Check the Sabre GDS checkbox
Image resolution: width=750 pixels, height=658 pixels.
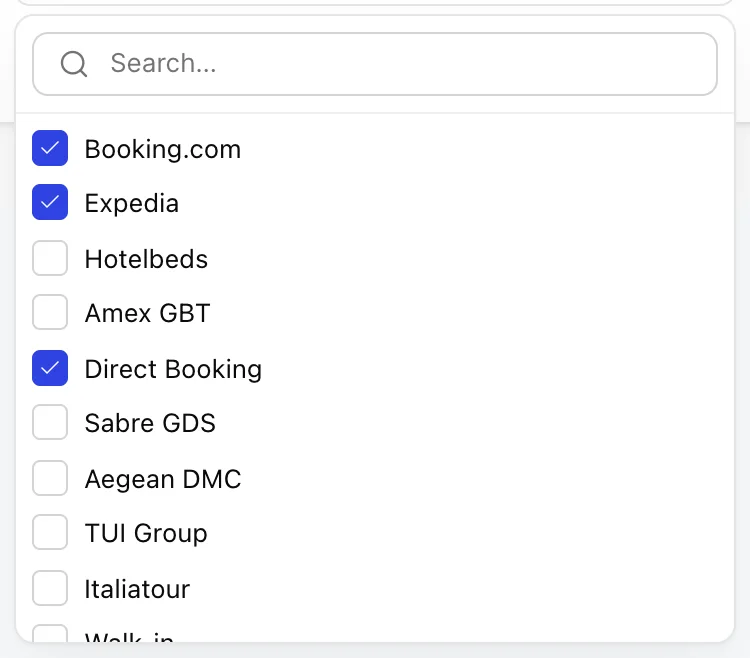pyautogui.click(x=50, y=422)
